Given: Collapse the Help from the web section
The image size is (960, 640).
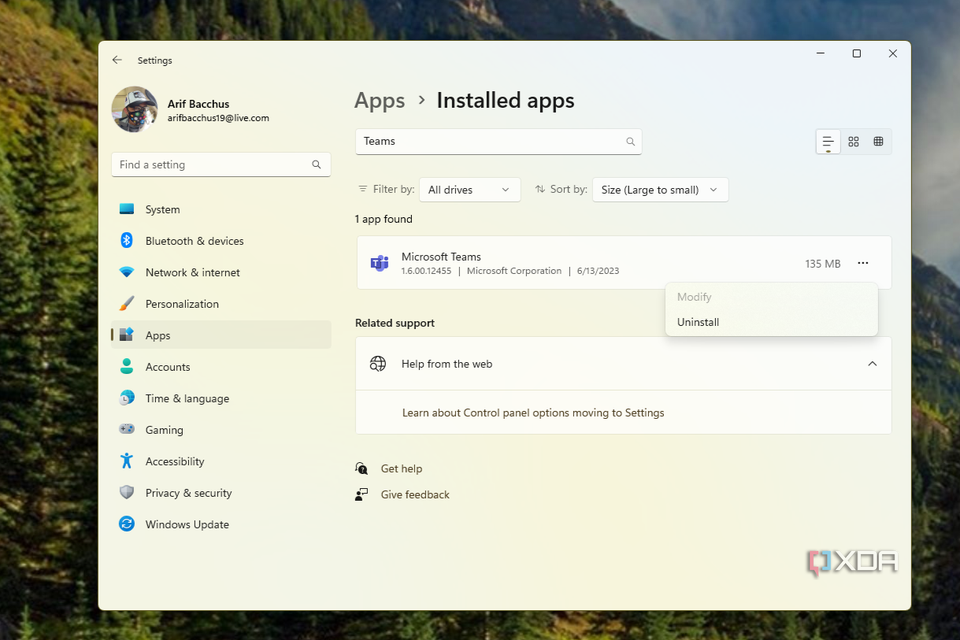Looking at the screenshot, I should point(872,364).
